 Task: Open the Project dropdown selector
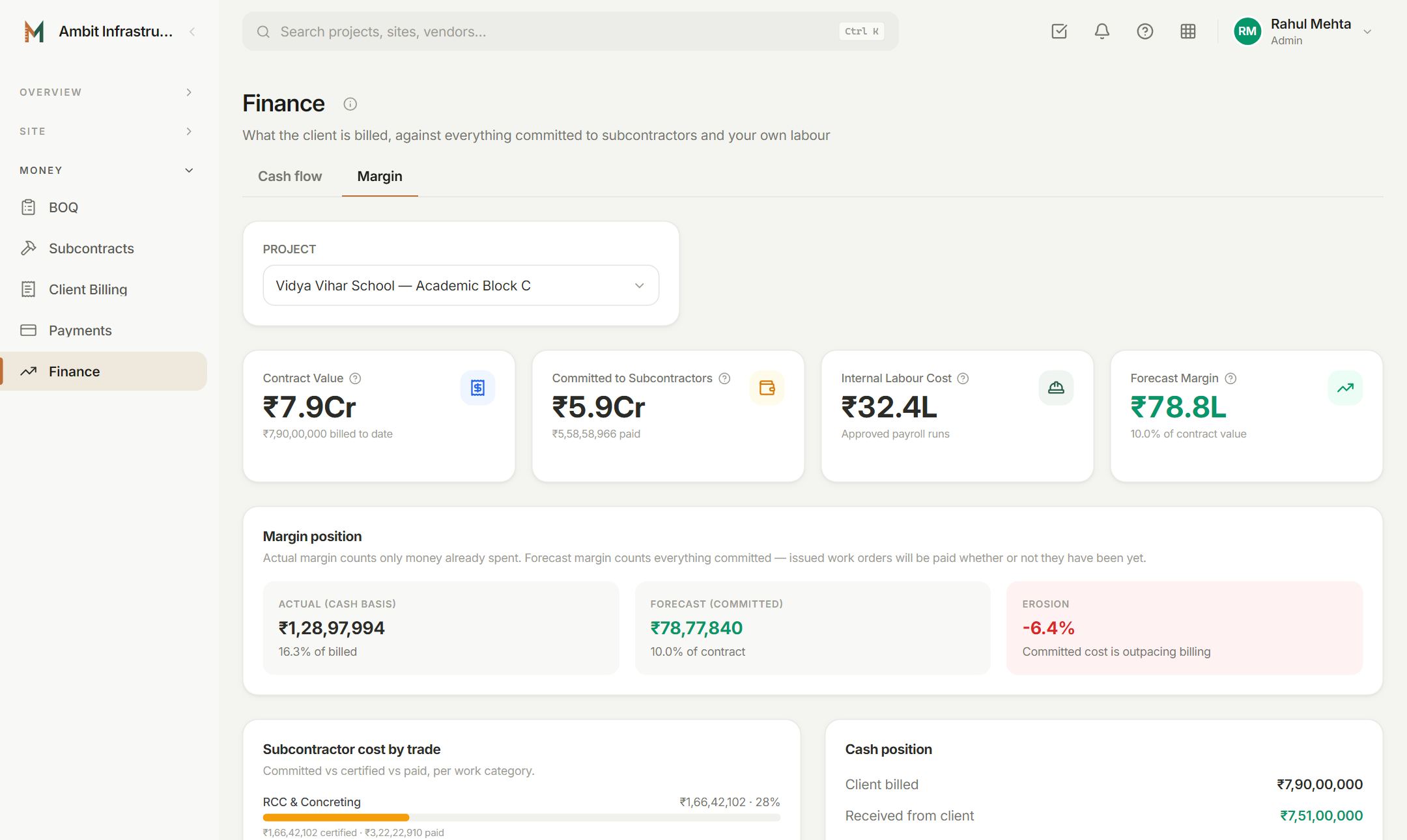tap(461, 285)
